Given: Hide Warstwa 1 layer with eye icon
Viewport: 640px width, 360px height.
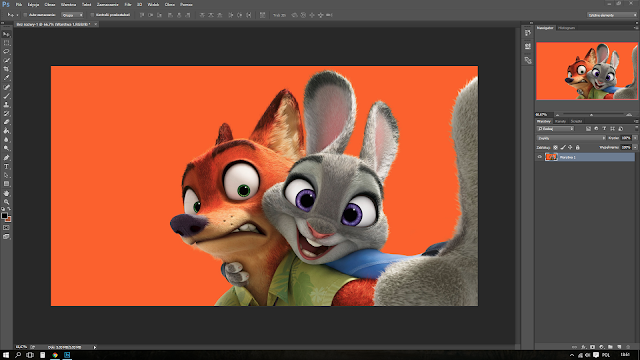Looking at the screenshot, I should [540, 157].
